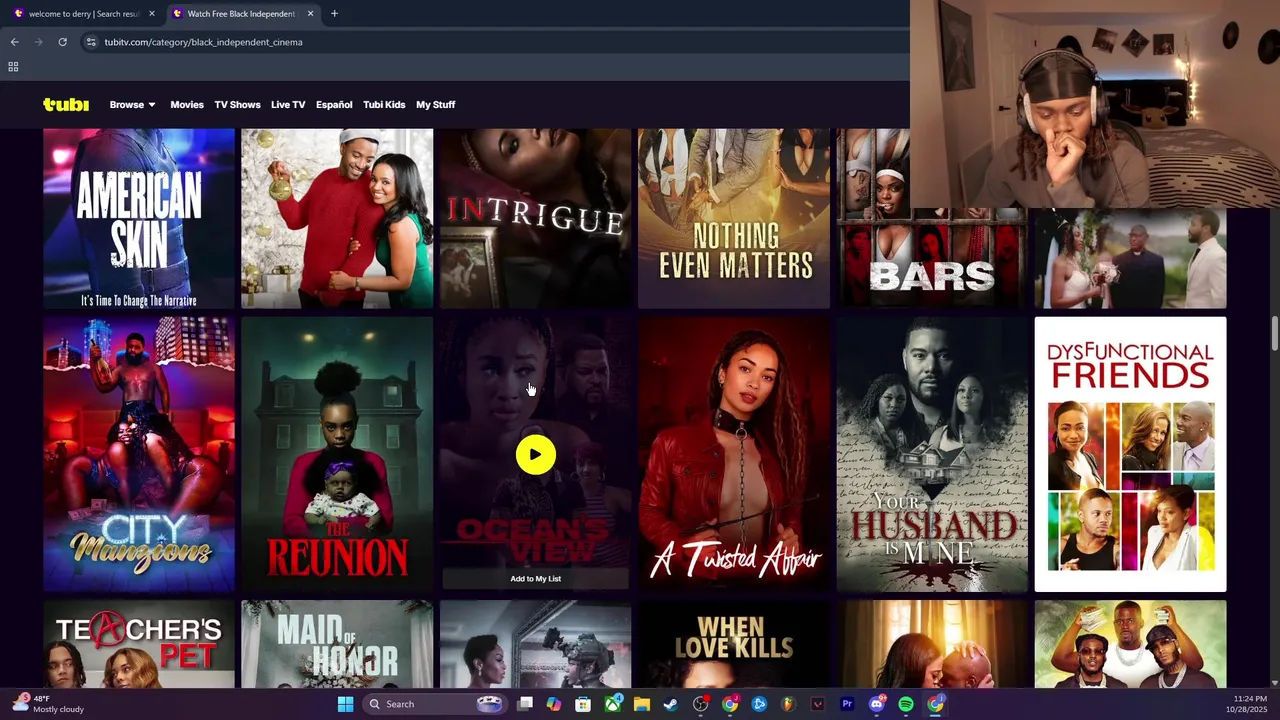The image size is (1280, 720).
Task: Launch Copilot from the taskbar
Action: coord(554,704)
